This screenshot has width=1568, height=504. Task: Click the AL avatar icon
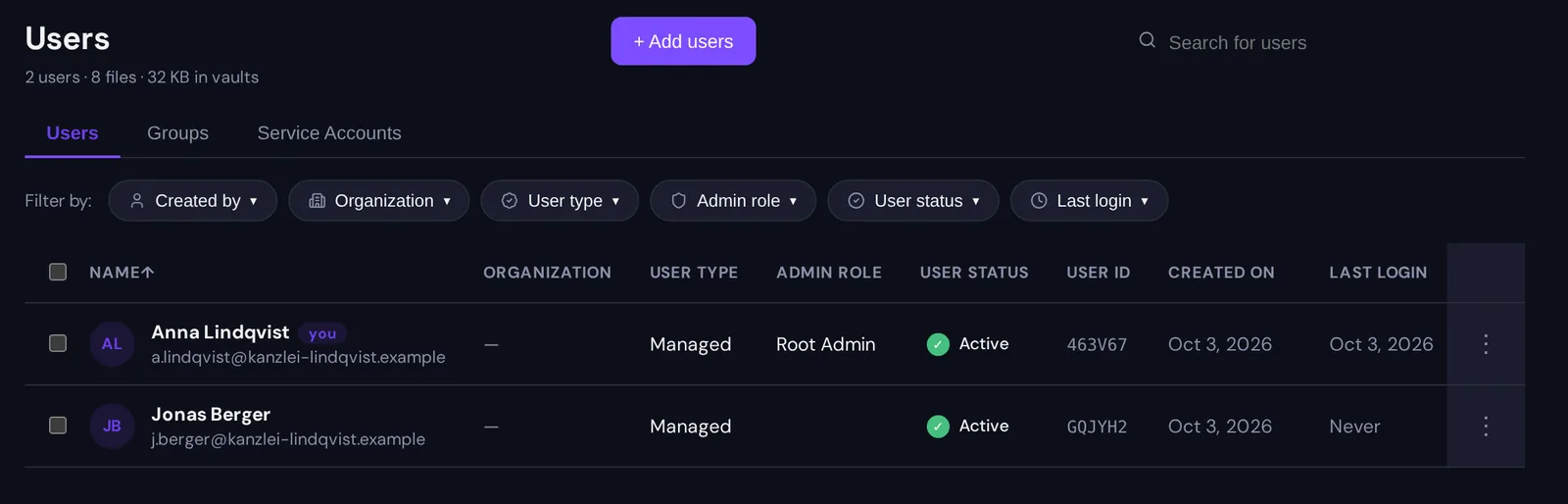tap(112, 344)
